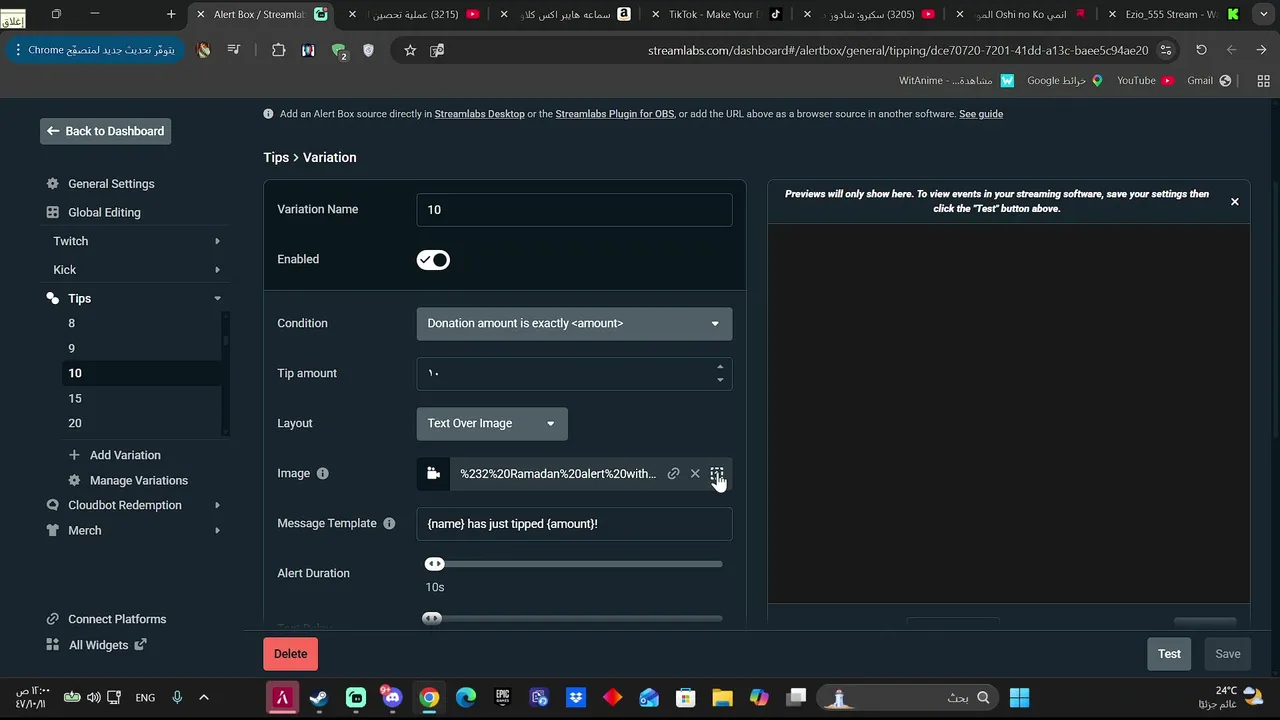This screenshot has height=720, width=1280.
Task: Toggle the Enabled switch off
Action: (433, 260)
